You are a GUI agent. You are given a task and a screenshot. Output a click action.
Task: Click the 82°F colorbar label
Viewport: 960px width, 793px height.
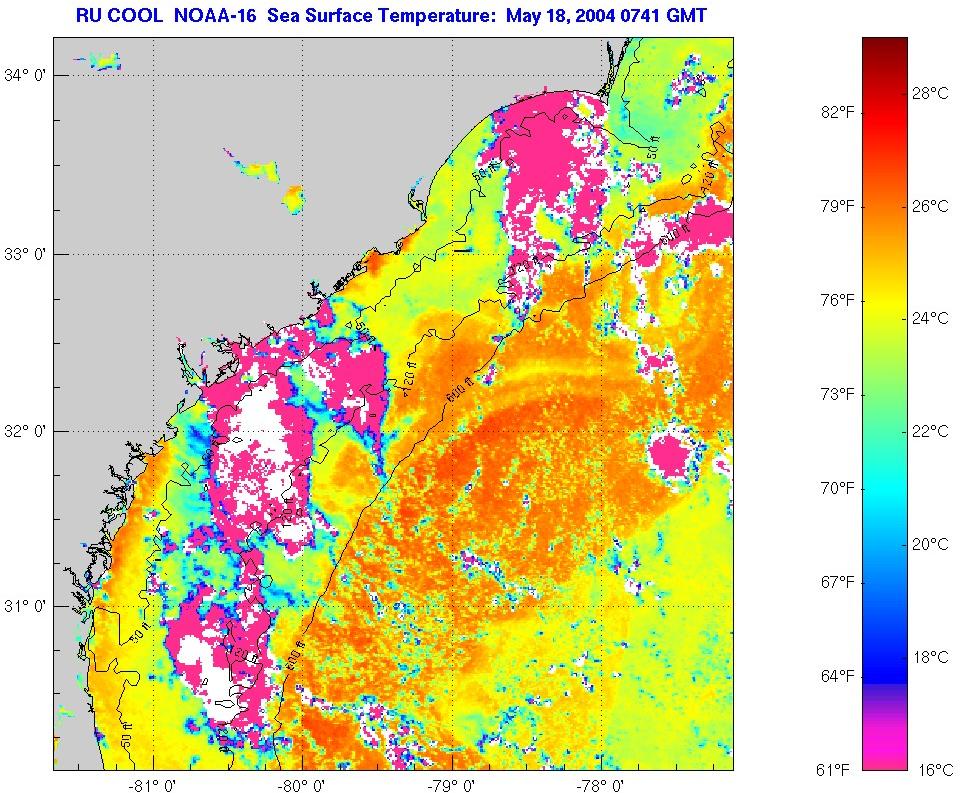[x=838, y=113]
